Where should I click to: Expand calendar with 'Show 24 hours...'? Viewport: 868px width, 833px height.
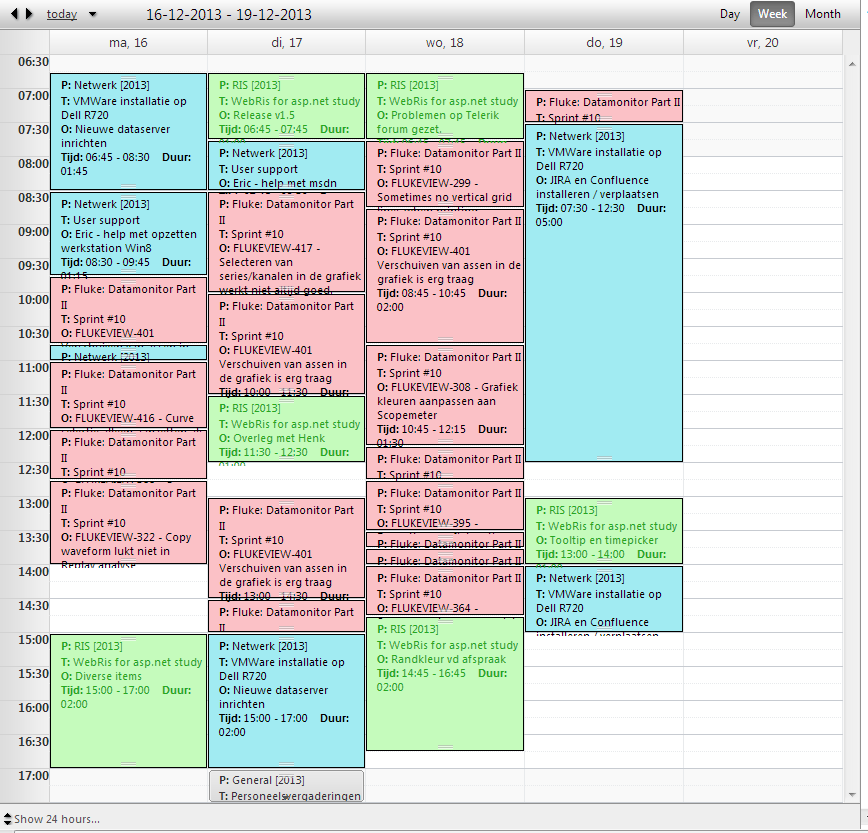click(x=57, y=819)
